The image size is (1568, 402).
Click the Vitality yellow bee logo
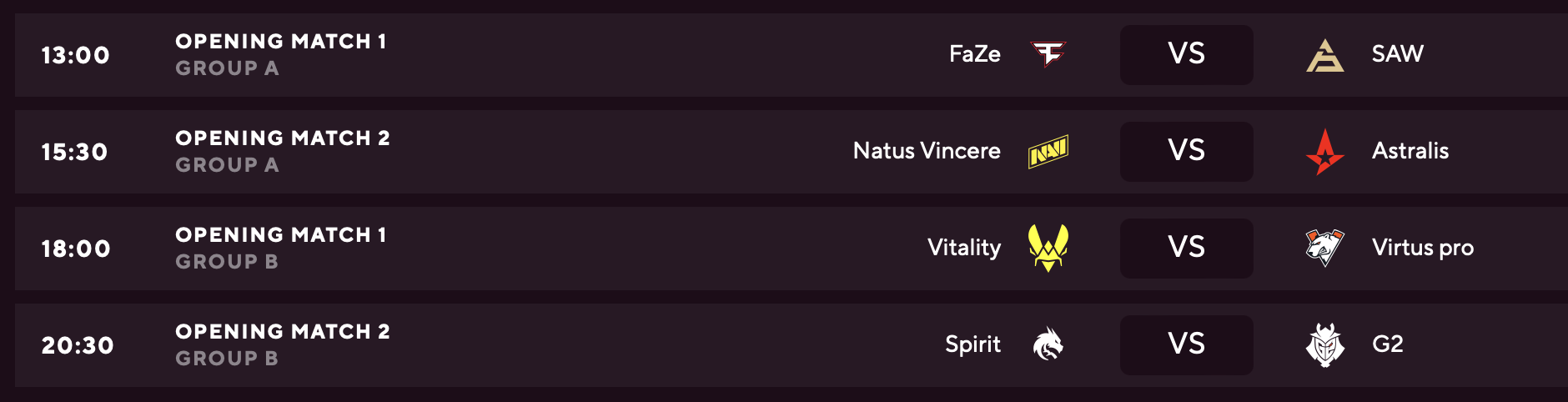coord(1048,248)
